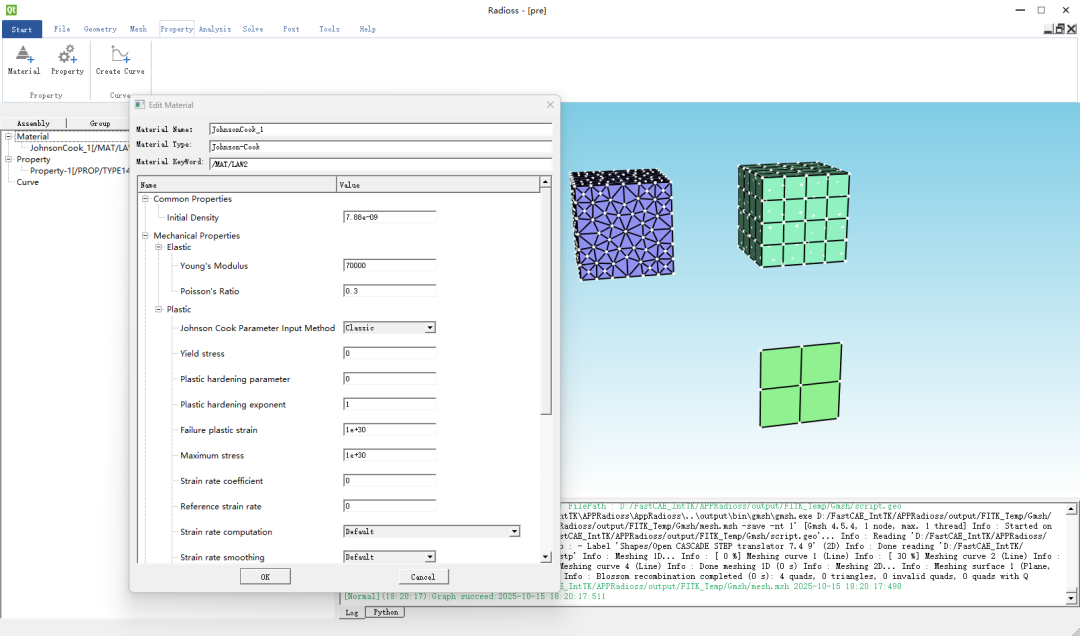Click the Material KeyWord field
Viewport: 1080px width, 636px height.
click(380, 164)
